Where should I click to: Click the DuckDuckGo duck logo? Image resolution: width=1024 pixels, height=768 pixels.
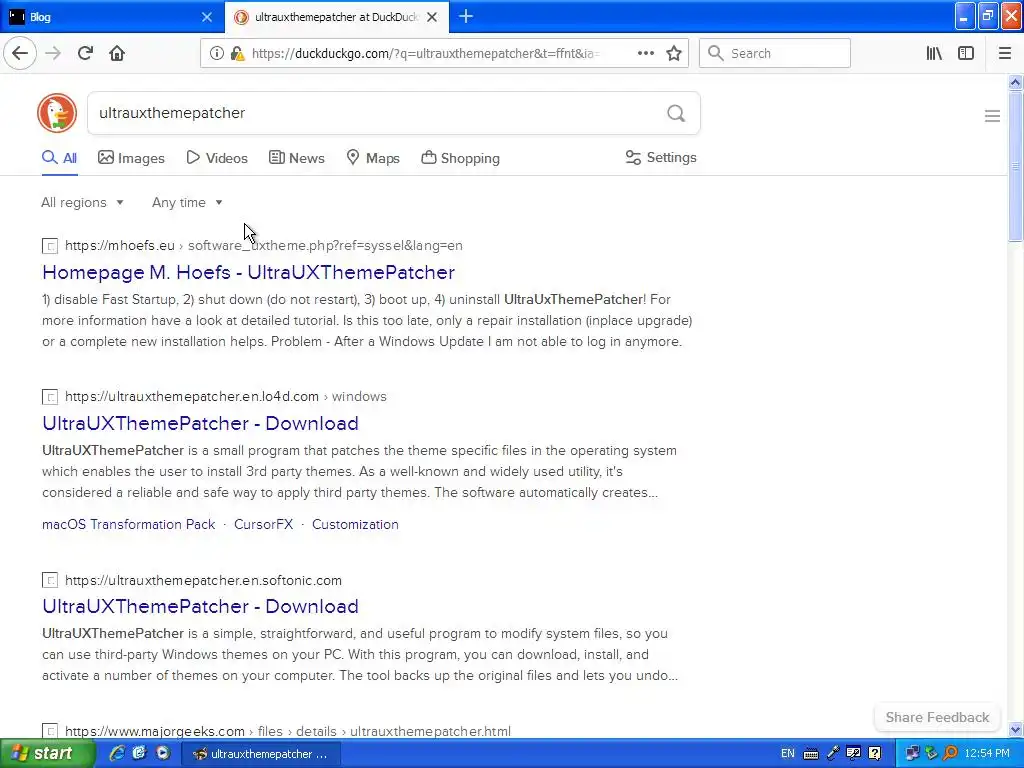(57, 113)
